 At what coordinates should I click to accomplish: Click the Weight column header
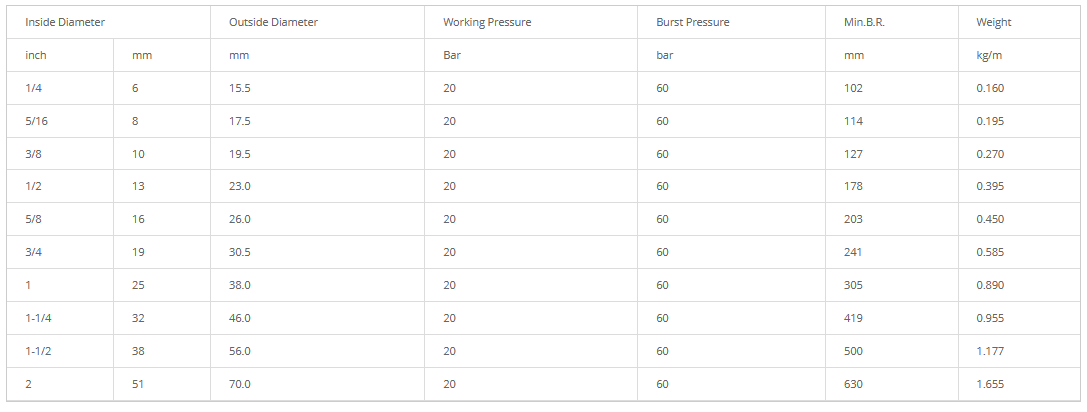(994, 22)
